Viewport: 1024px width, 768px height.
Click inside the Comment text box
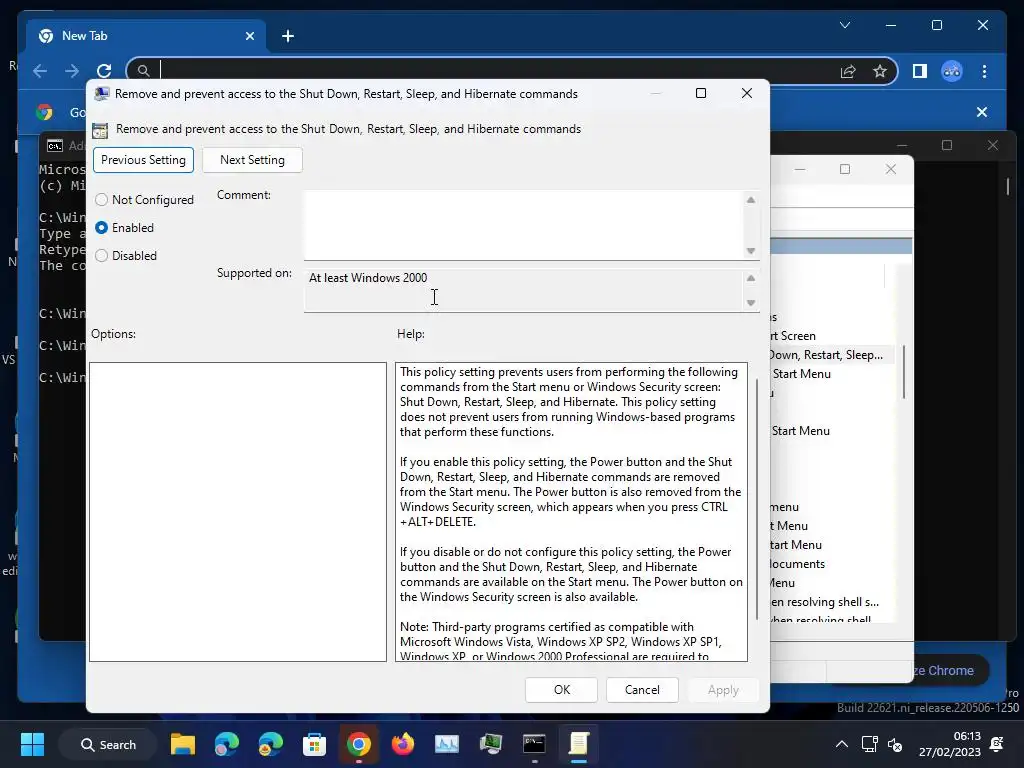[x=522, y=225]
